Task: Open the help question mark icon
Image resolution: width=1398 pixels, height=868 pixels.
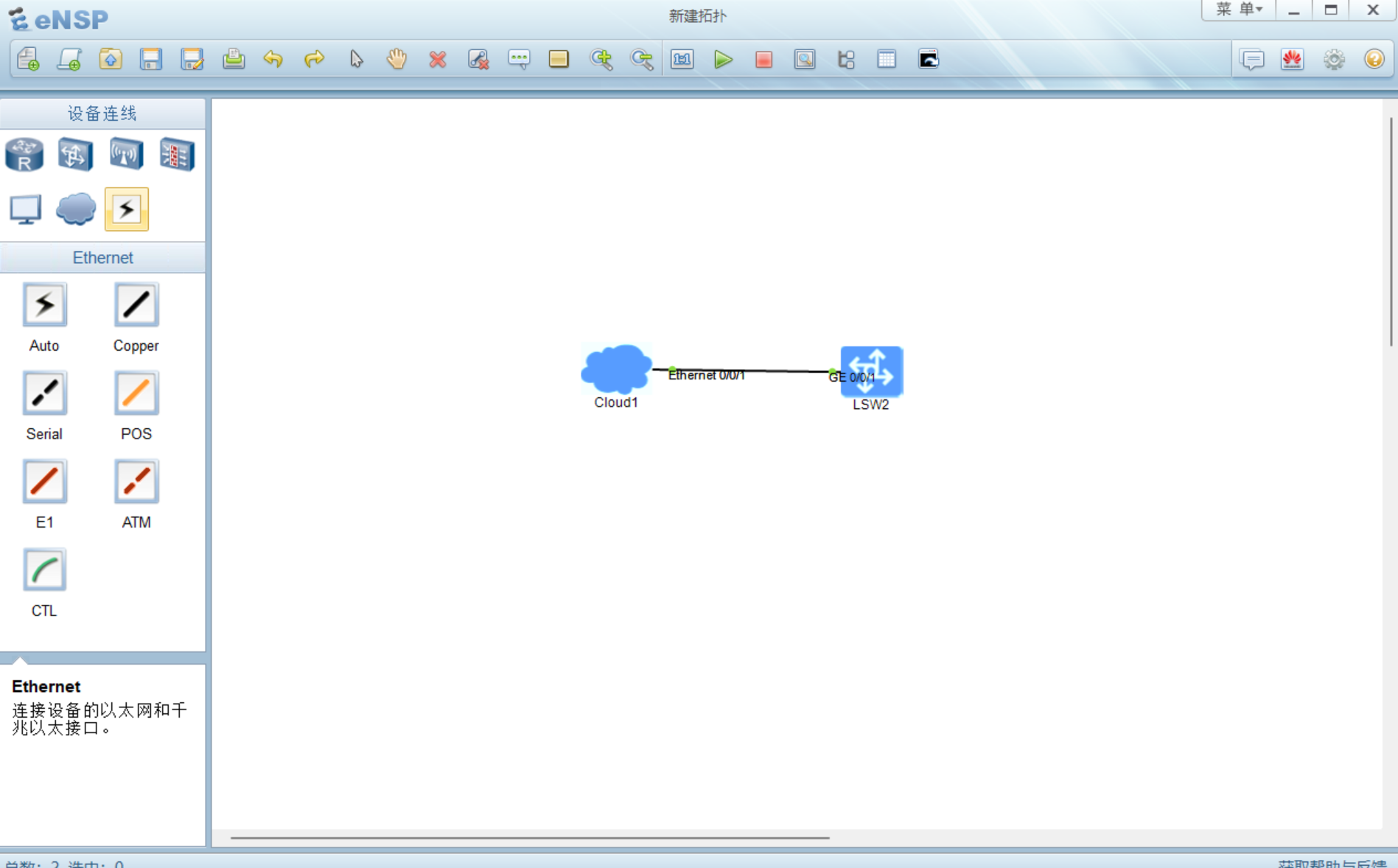Action: 1374,59
